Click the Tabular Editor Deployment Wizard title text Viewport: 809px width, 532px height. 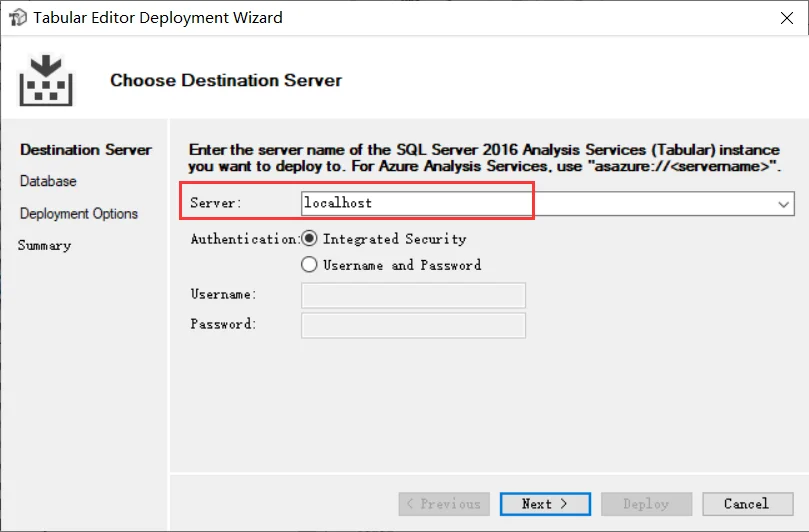tap(158, 18)
